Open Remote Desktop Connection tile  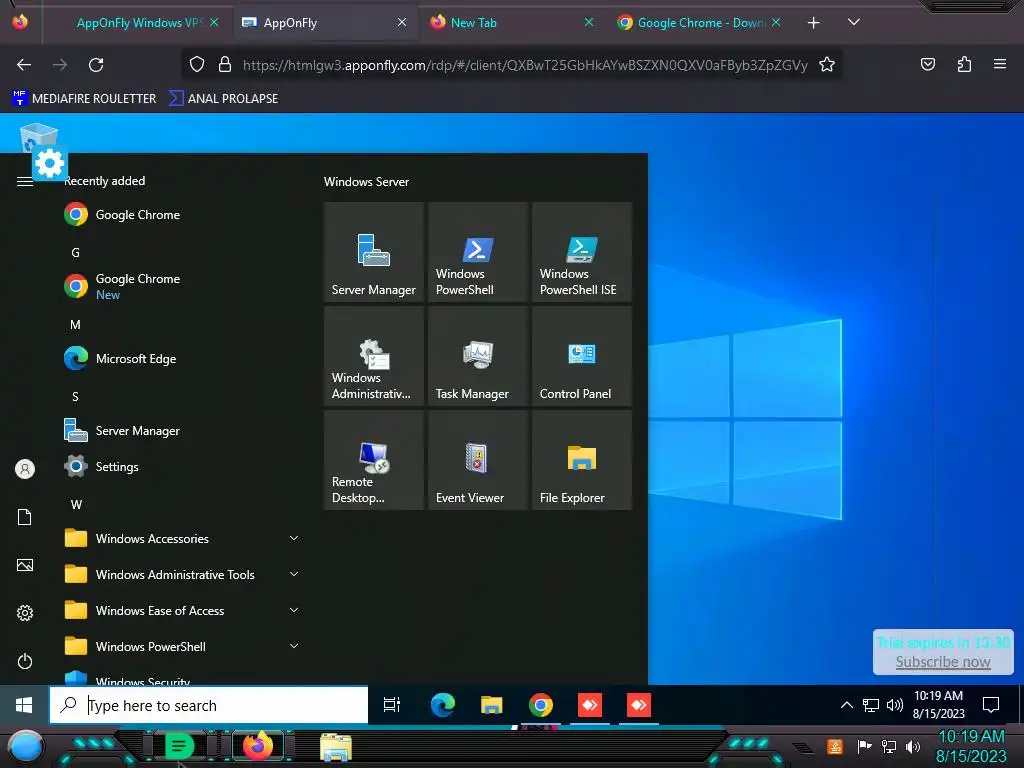374,460
